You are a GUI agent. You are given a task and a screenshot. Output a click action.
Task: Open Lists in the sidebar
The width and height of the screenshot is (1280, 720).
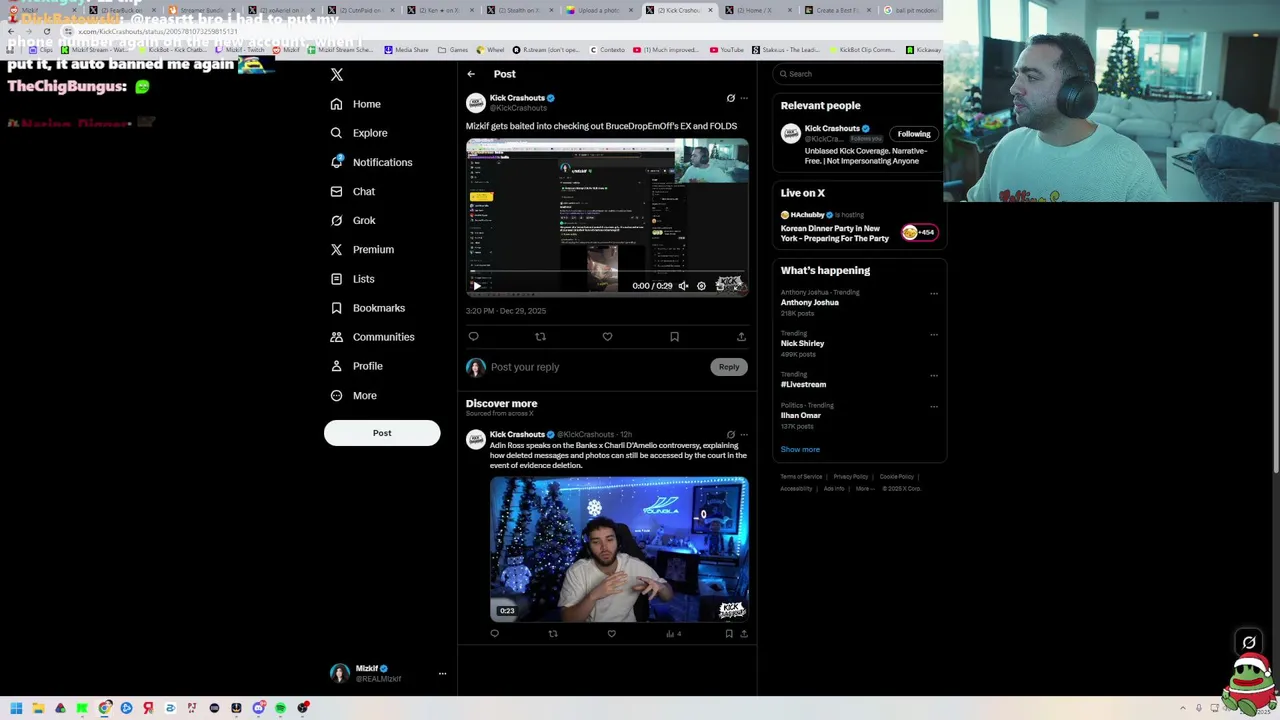pos(352,279)
